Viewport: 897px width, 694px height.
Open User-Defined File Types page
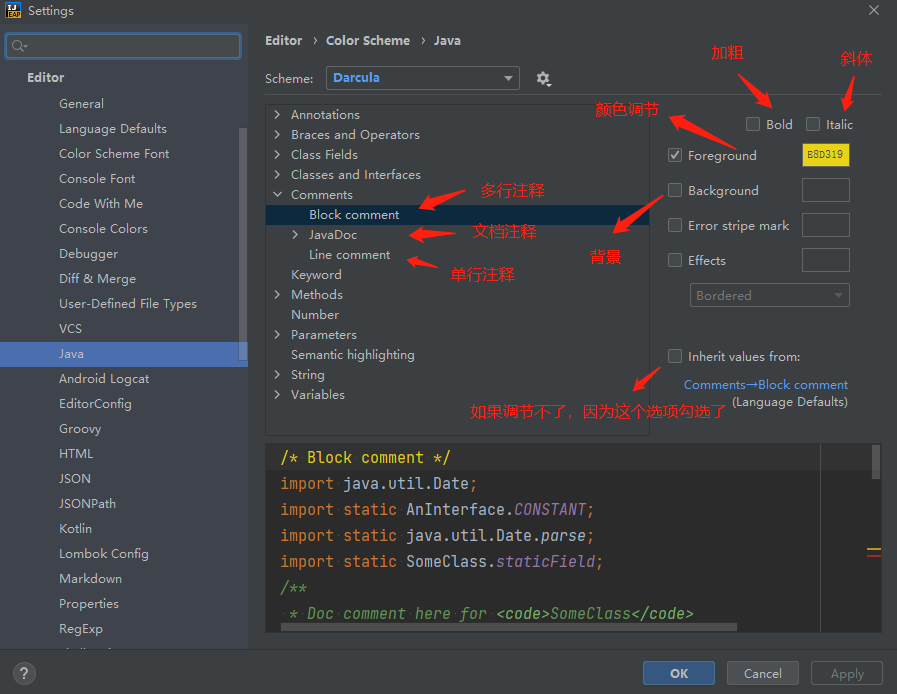(128, 304)
